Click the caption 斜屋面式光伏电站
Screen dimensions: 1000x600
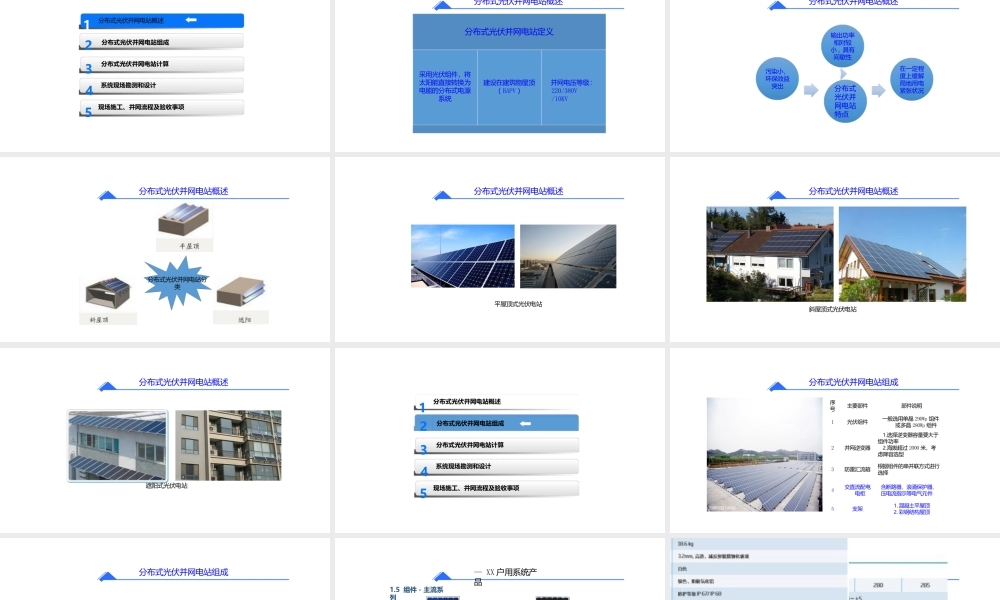pos(832,309)
